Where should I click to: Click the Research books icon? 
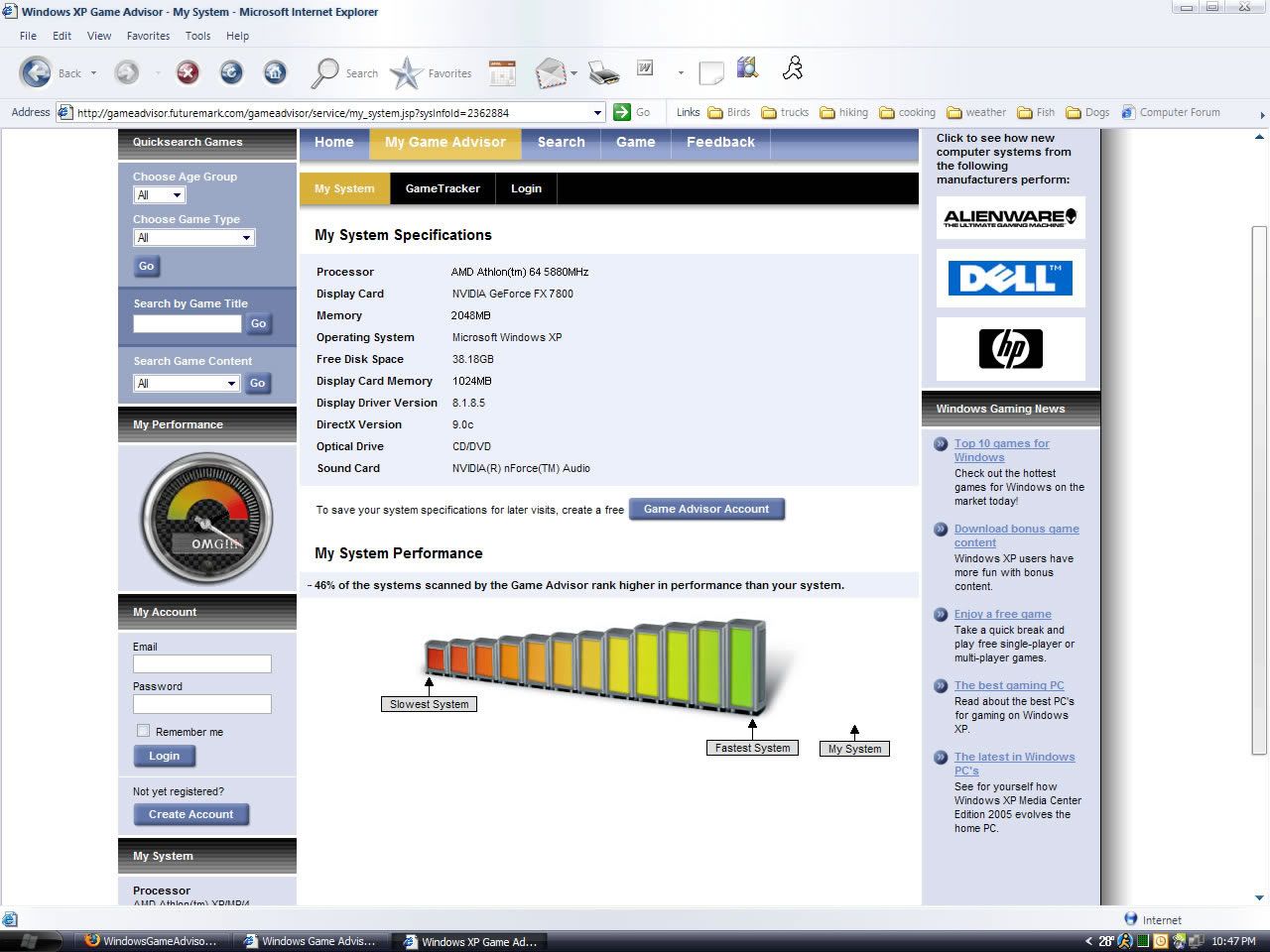tap(747, 68)
